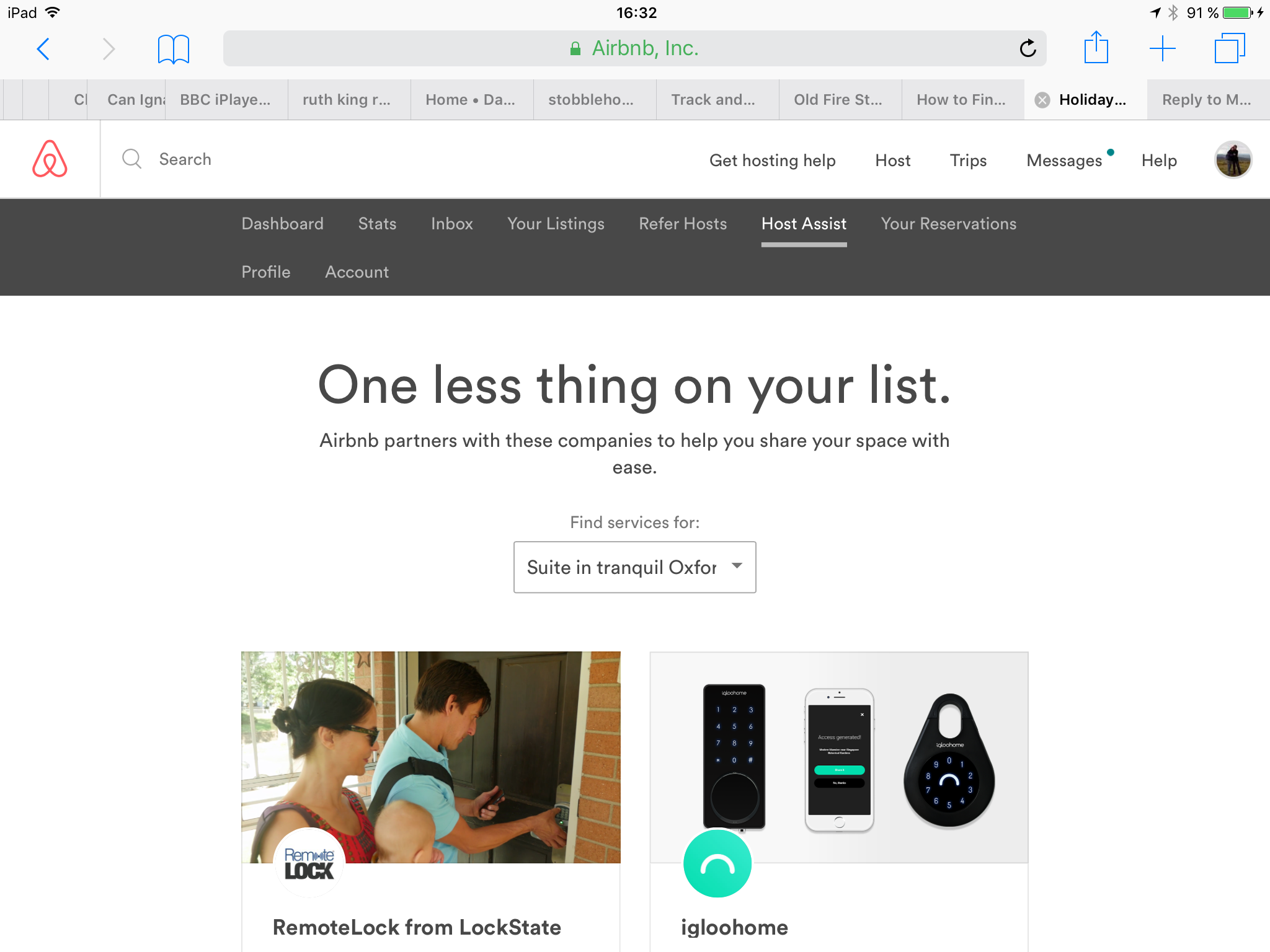Screen dimensions: 1270x952
Task: Open the Host menu in header
Action: 892,161
